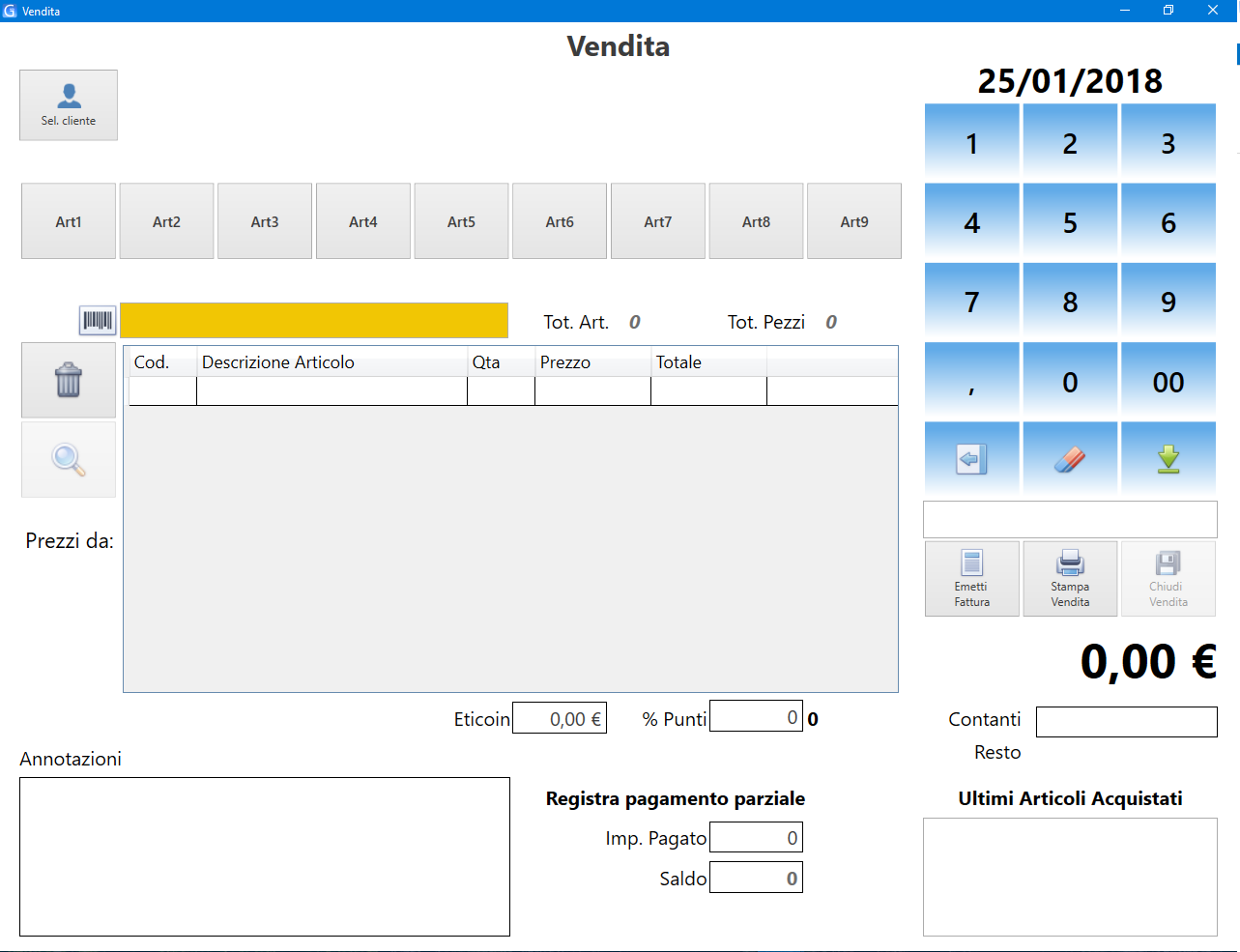Click the Imp. Pagato amount field
The height and width of the screenshot is (952, 1240).
[756, 838]
